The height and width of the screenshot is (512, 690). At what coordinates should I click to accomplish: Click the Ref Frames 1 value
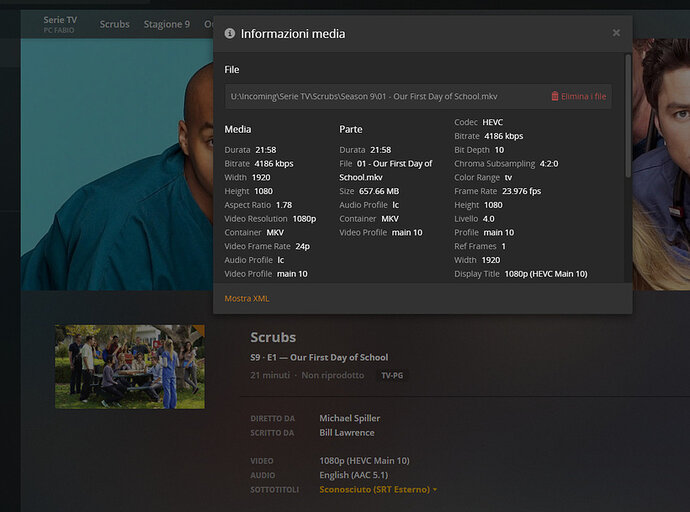(503, 246)
